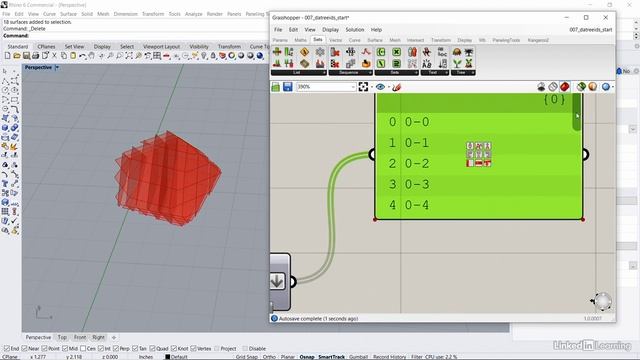The image size is (640, 360).
Task: Lock icon in Rhino toolbar
Action: tap(213, 56)
